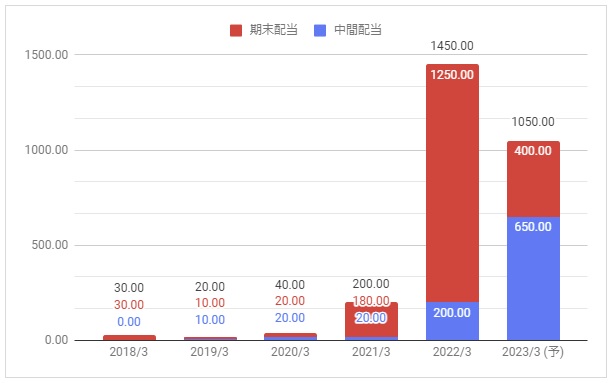The width and height of the screenshot is (614, 383).
Task: Click the 2020/3 axis label
Action: pos(290,352)
